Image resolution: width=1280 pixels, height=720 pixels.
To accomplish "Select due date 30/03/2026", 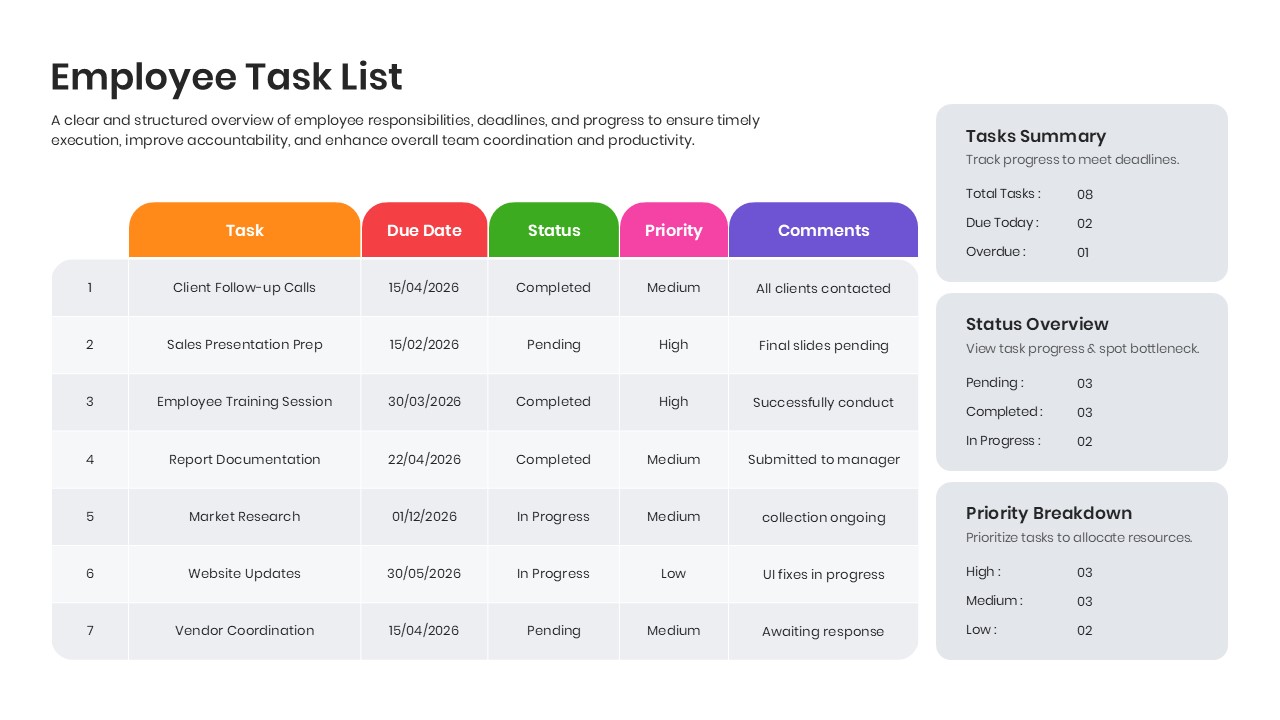I will pos(424,402).
